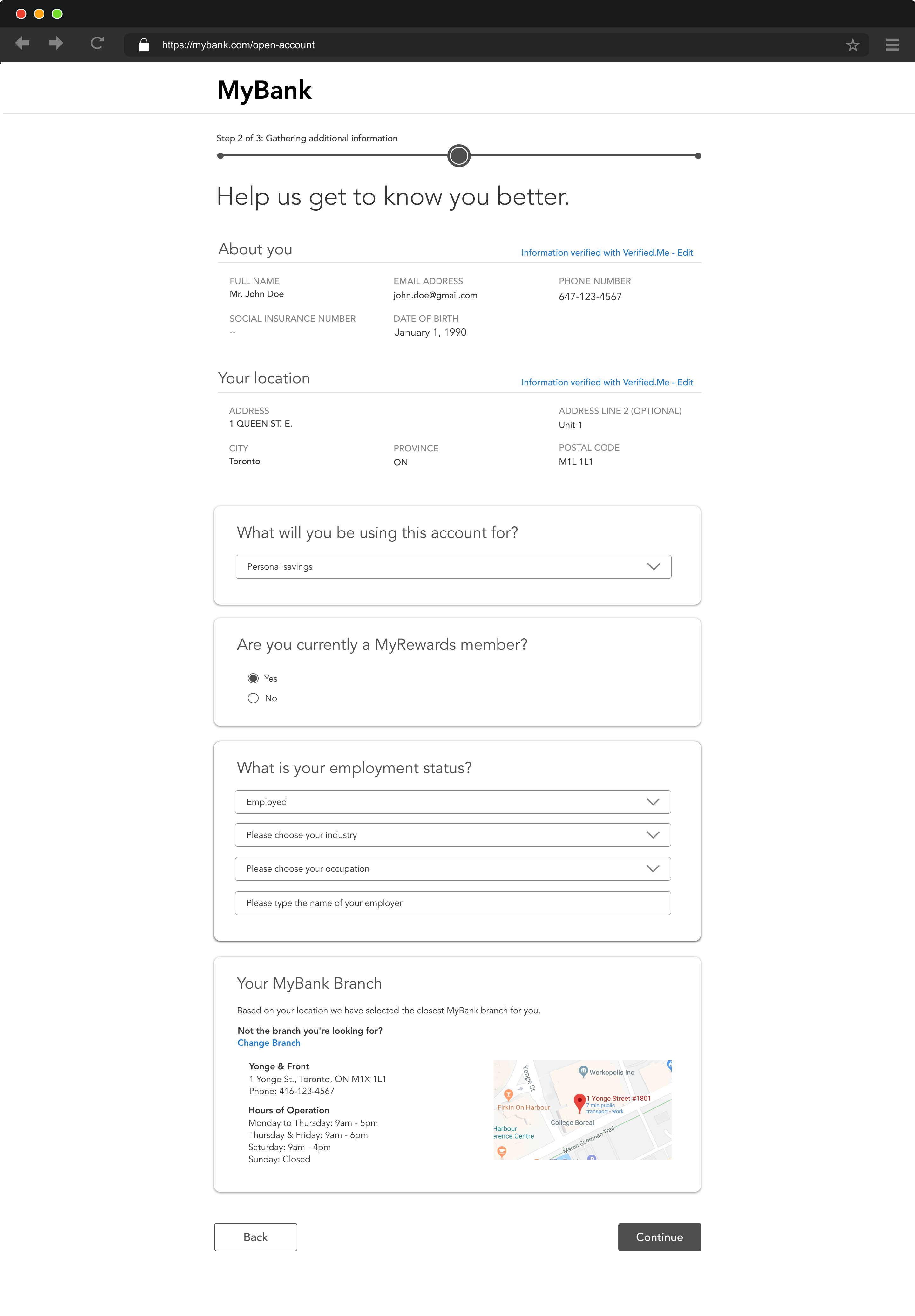Edit verified About you information

click(685, 253)
